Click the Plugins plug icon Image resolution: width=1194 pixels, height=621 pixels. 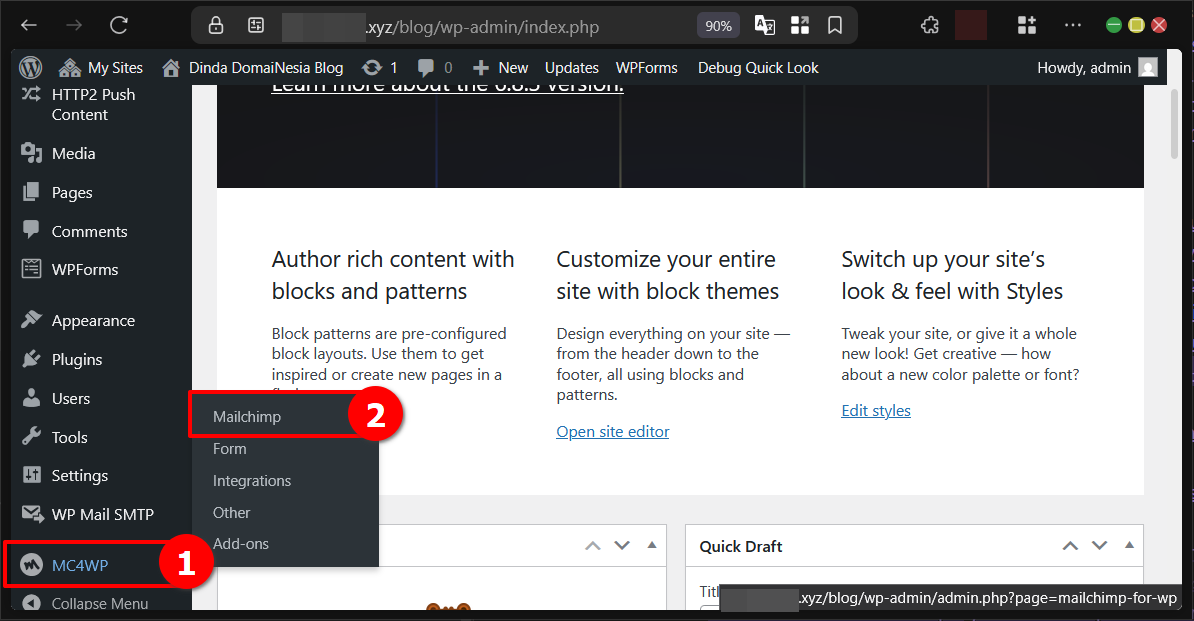(x=31, y=359)
